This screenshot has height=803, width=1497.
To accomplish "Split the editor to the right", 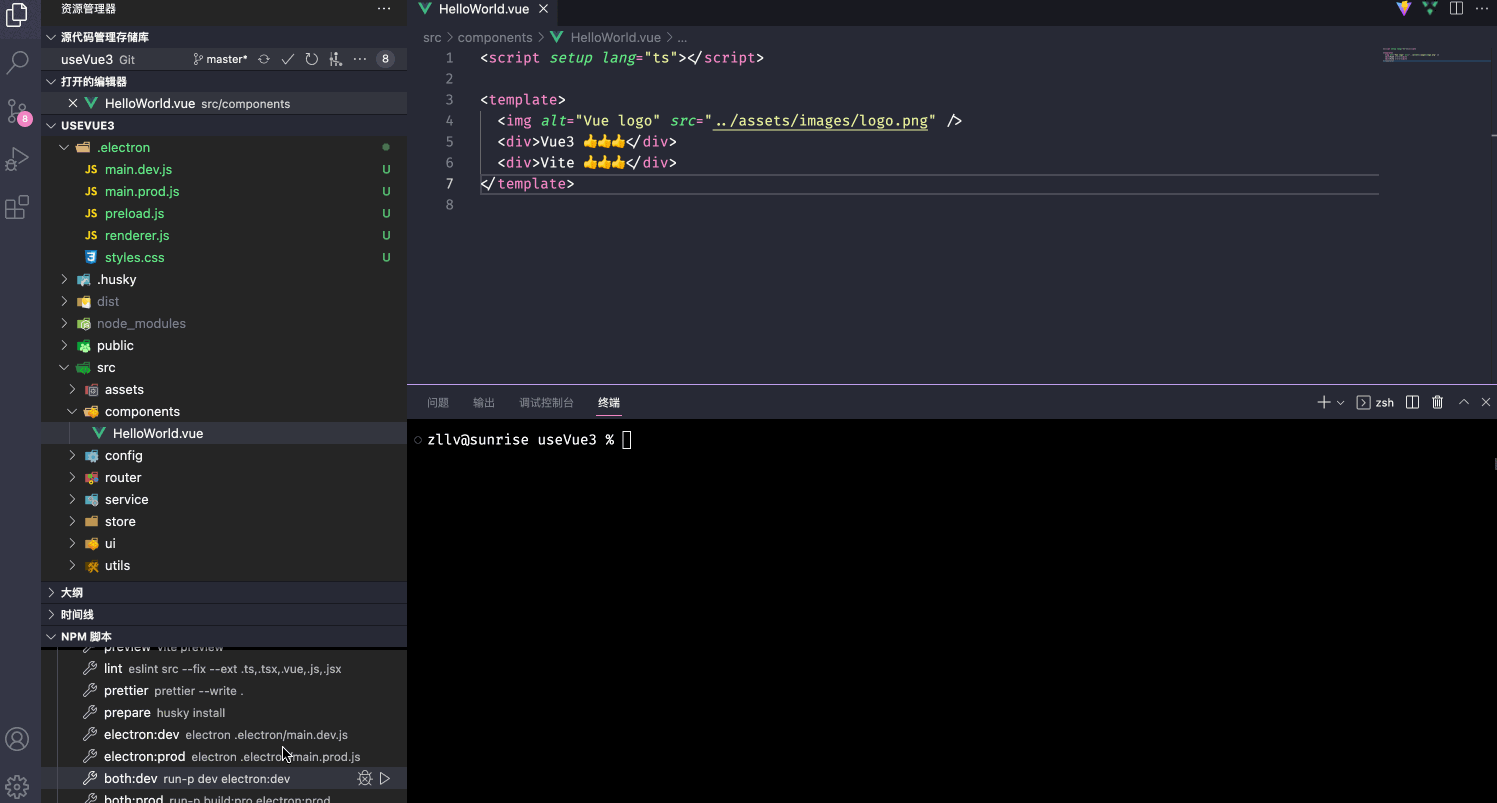I will [x=1457, y=8].
